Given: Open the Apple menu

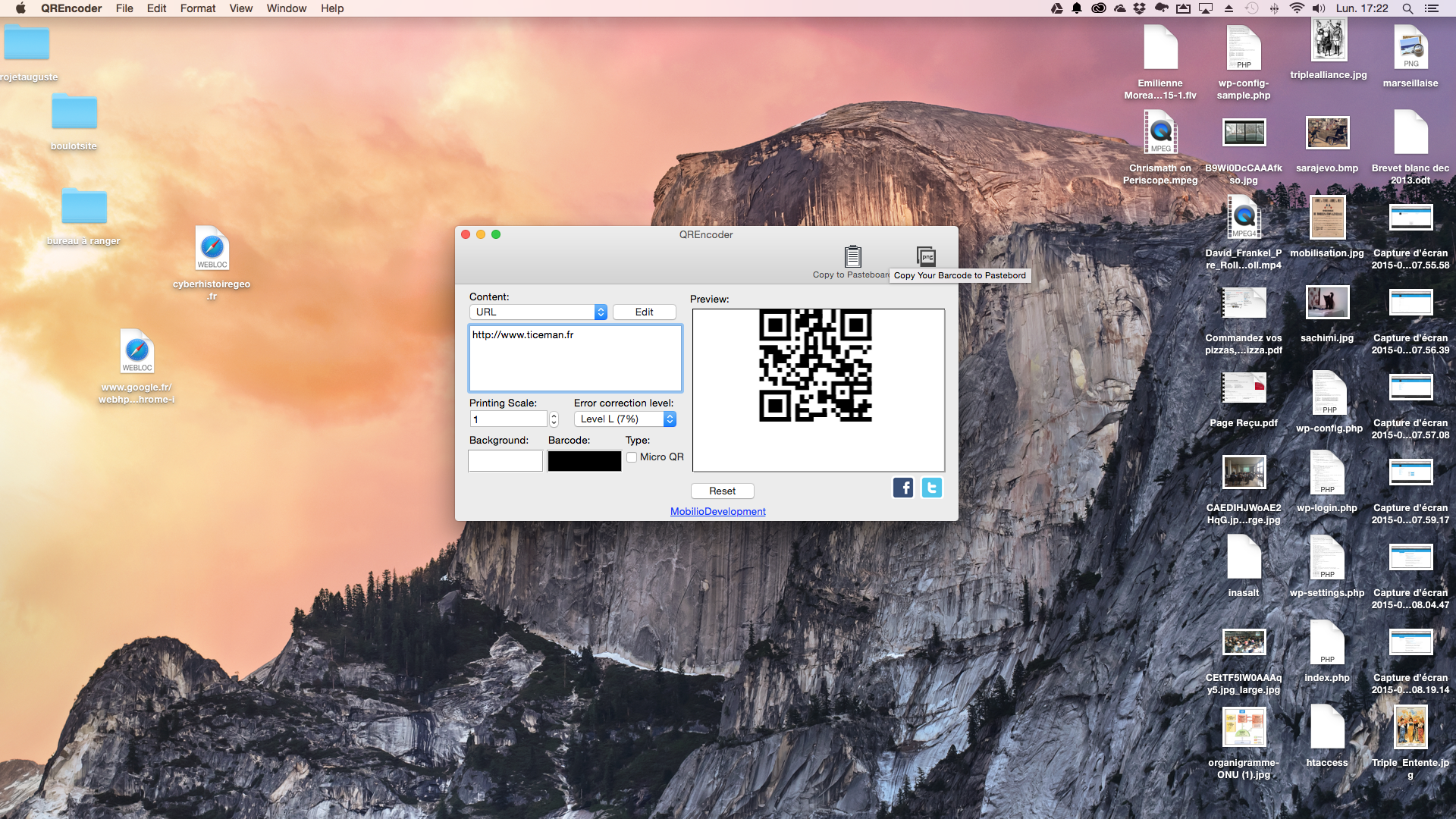Looking at the screenshot, I should tap(20, 8).
